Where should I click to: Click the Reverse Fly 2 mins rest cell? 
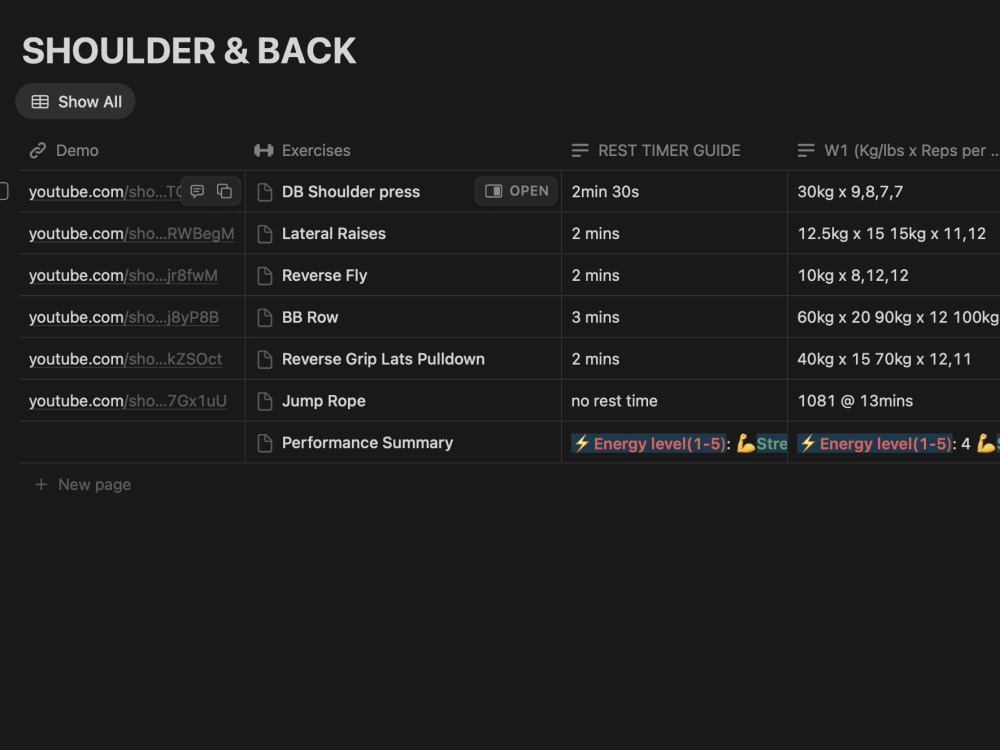tap(674, 276)
